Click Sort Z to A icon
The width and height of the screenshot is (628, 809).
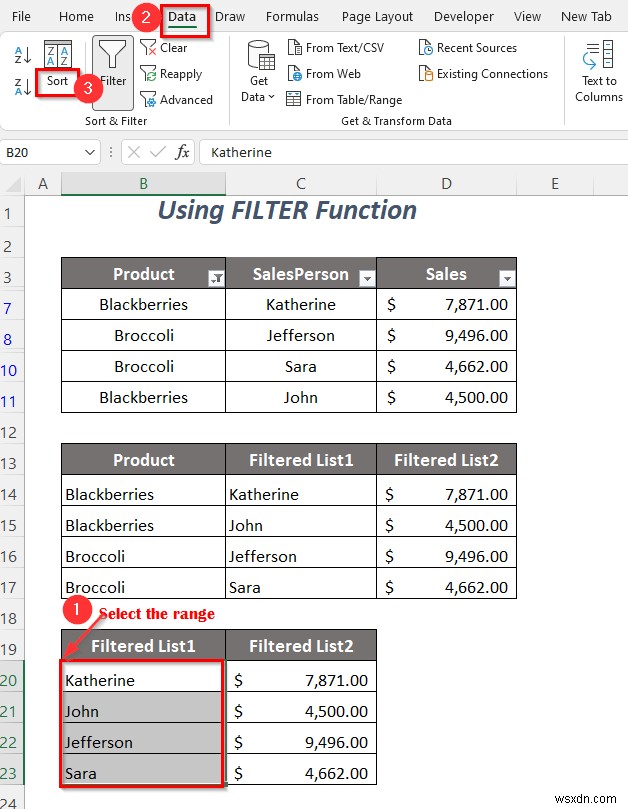[x=23, y=87]
